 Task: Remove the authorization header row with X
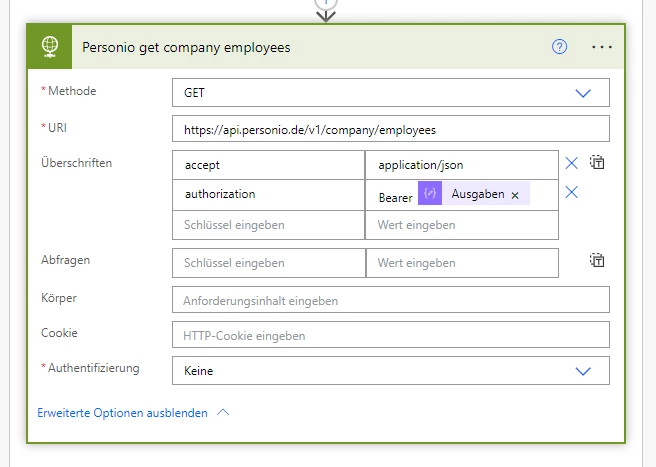(571, 192)
